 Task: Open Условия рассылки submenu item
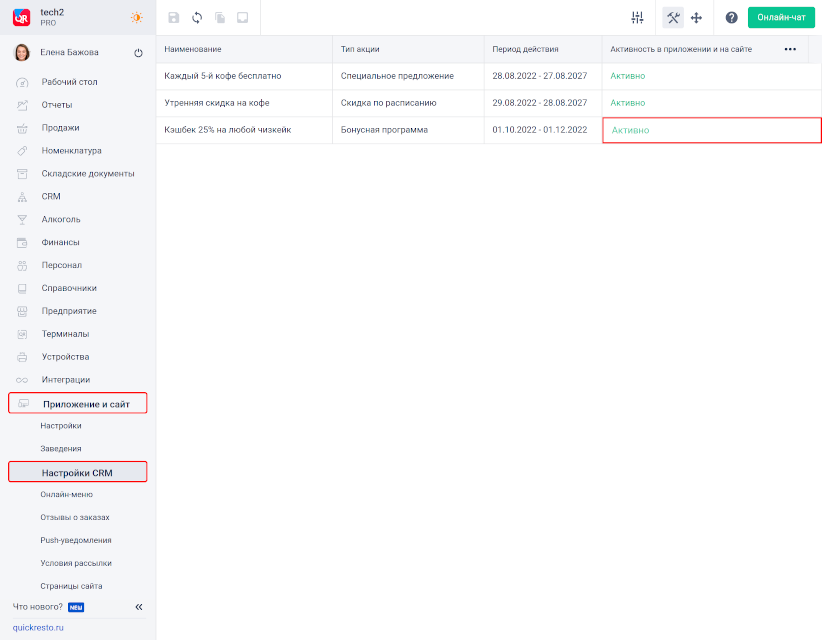tap(76, 563)
